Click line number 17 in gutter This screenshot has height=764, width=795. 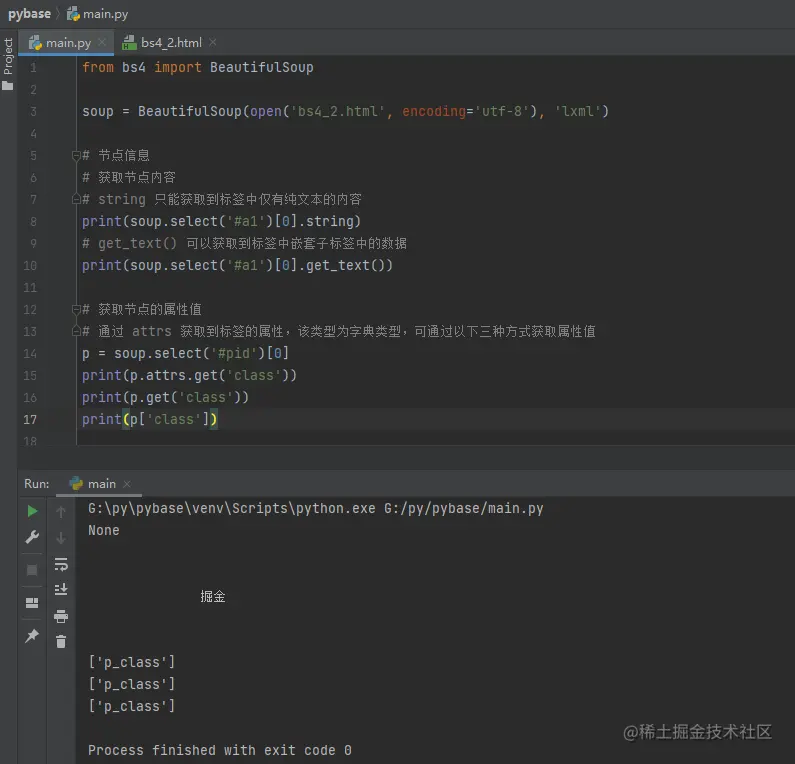coord(30,419)
